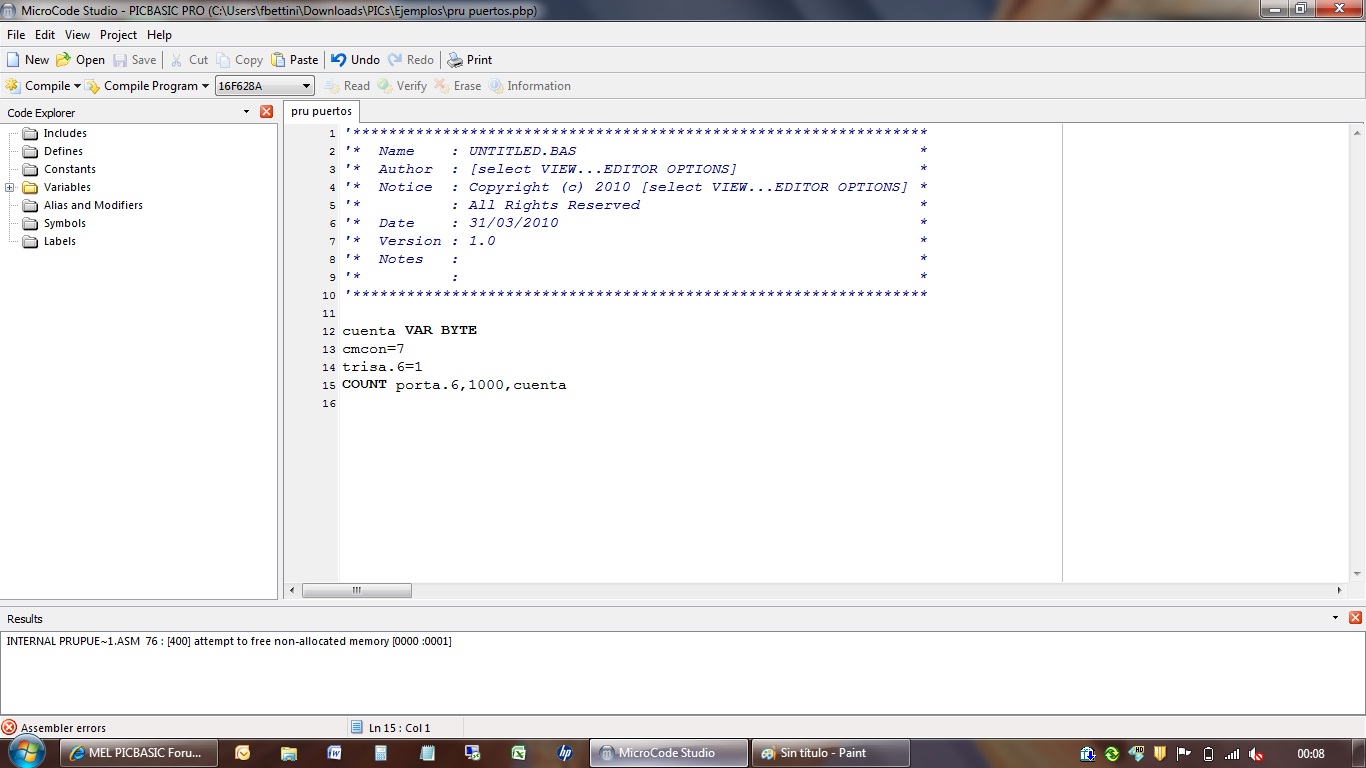
Task: Close the Results panel
Action: pyautogui.click(x=1355, y=618)
